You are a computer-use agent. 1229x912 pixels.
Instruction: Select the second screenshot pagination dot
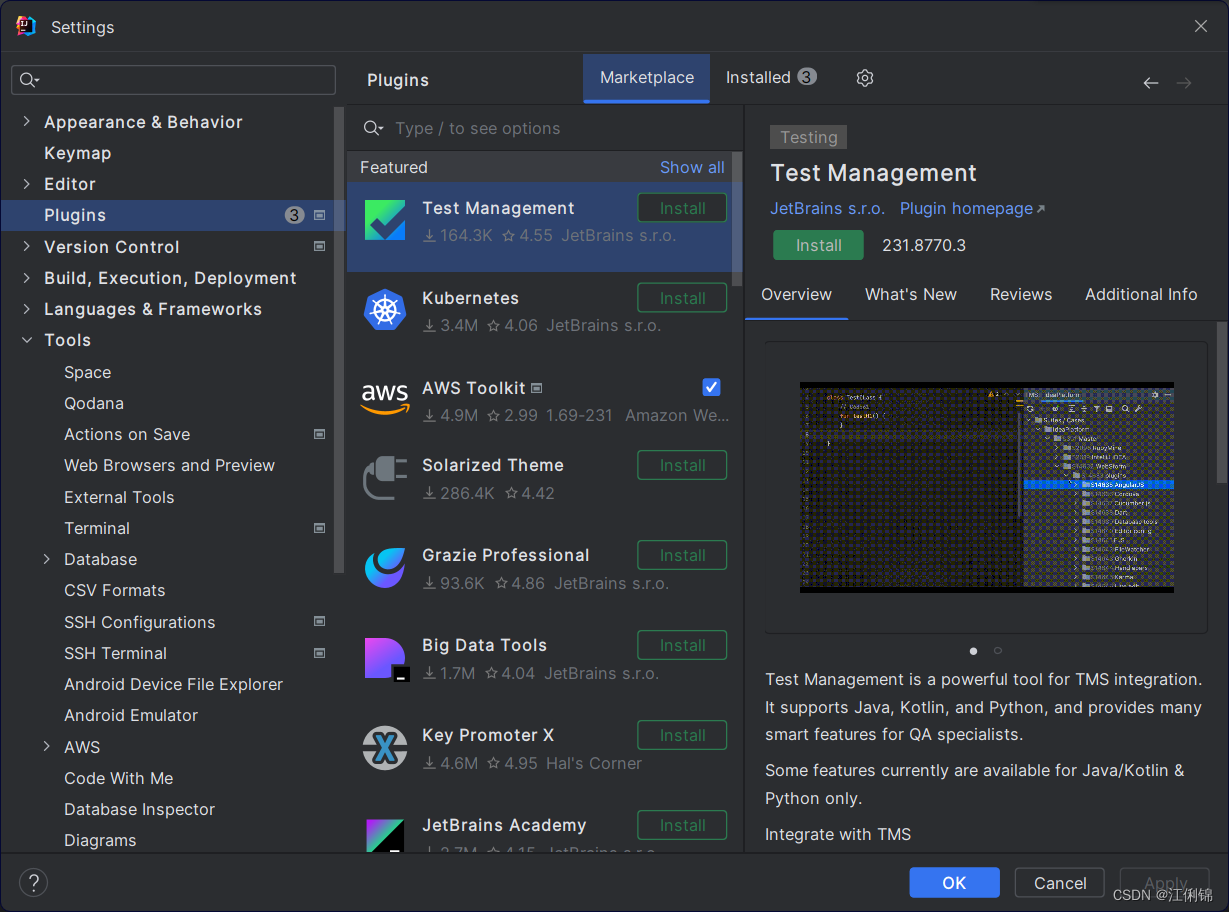pos(998,650)
